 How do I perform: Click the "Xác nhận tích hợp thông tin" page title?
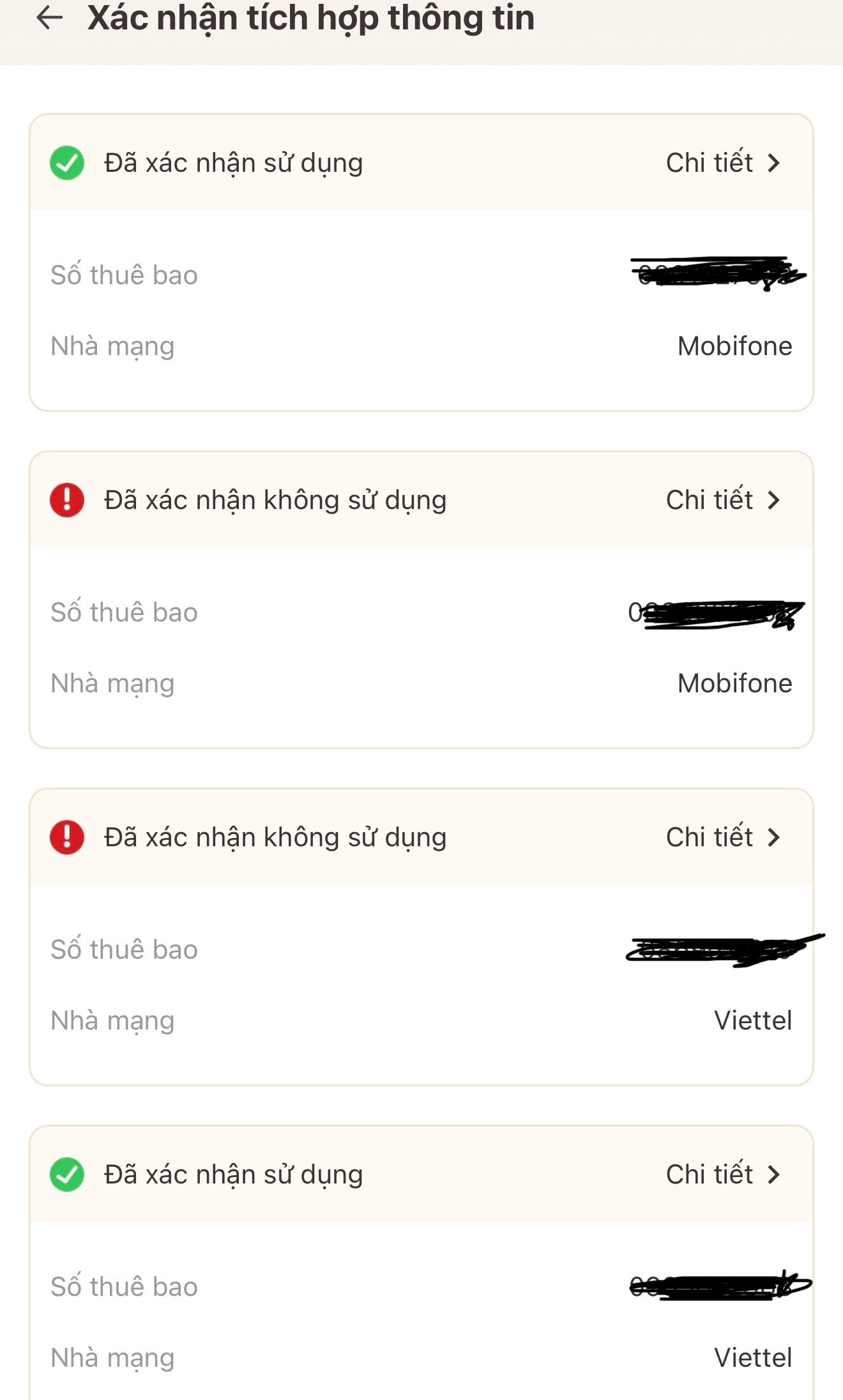[310, 18]
